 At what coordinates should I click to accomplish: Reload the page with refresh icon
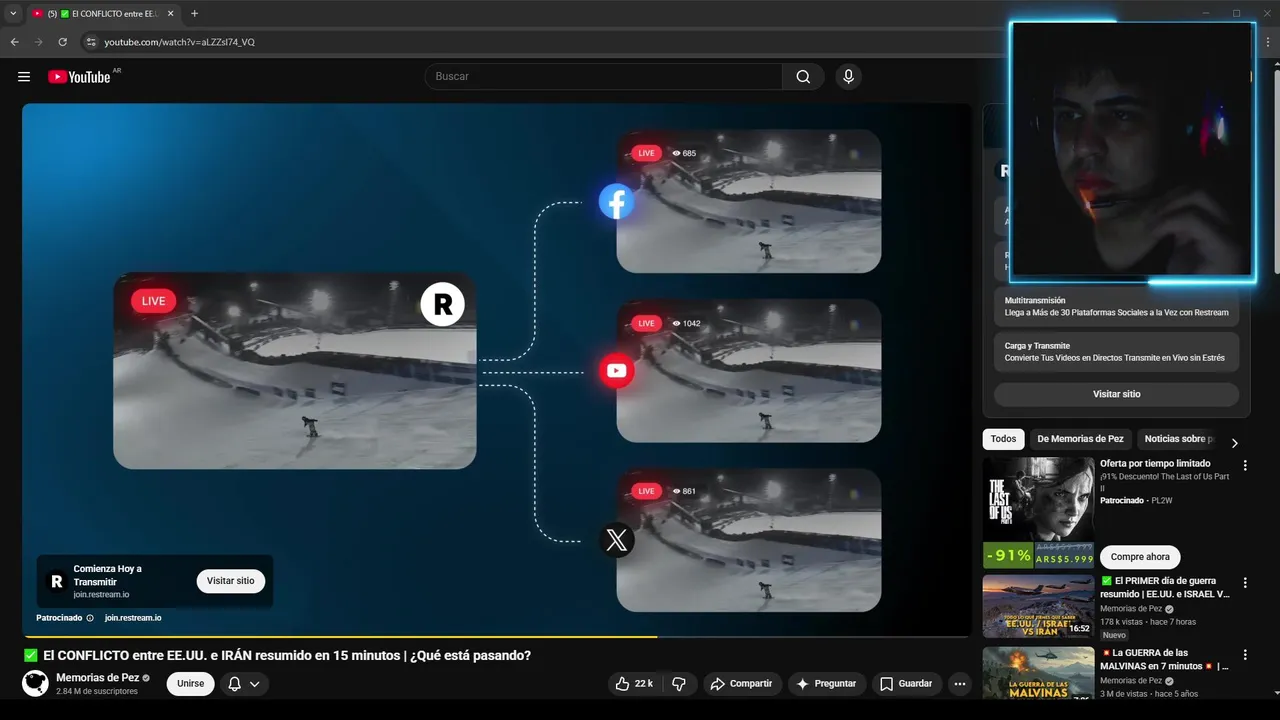pyautogui.click(x=62, y=42)
